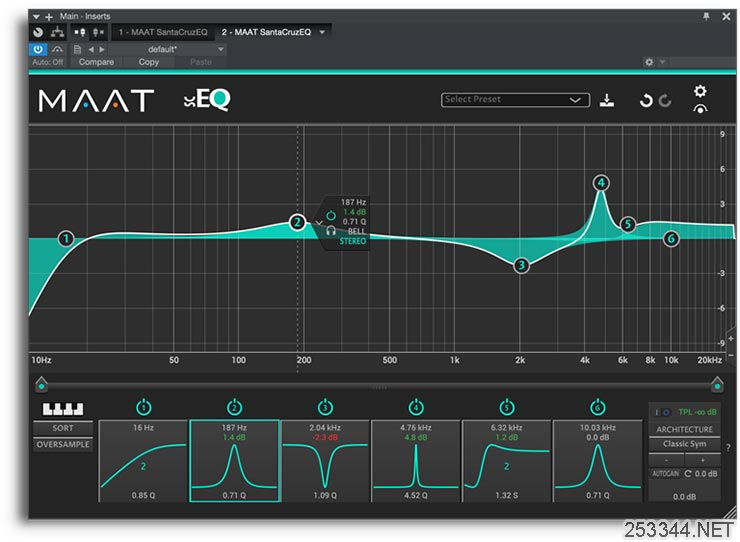Select EQ node 4 on the graph

[x=601, y=183]
